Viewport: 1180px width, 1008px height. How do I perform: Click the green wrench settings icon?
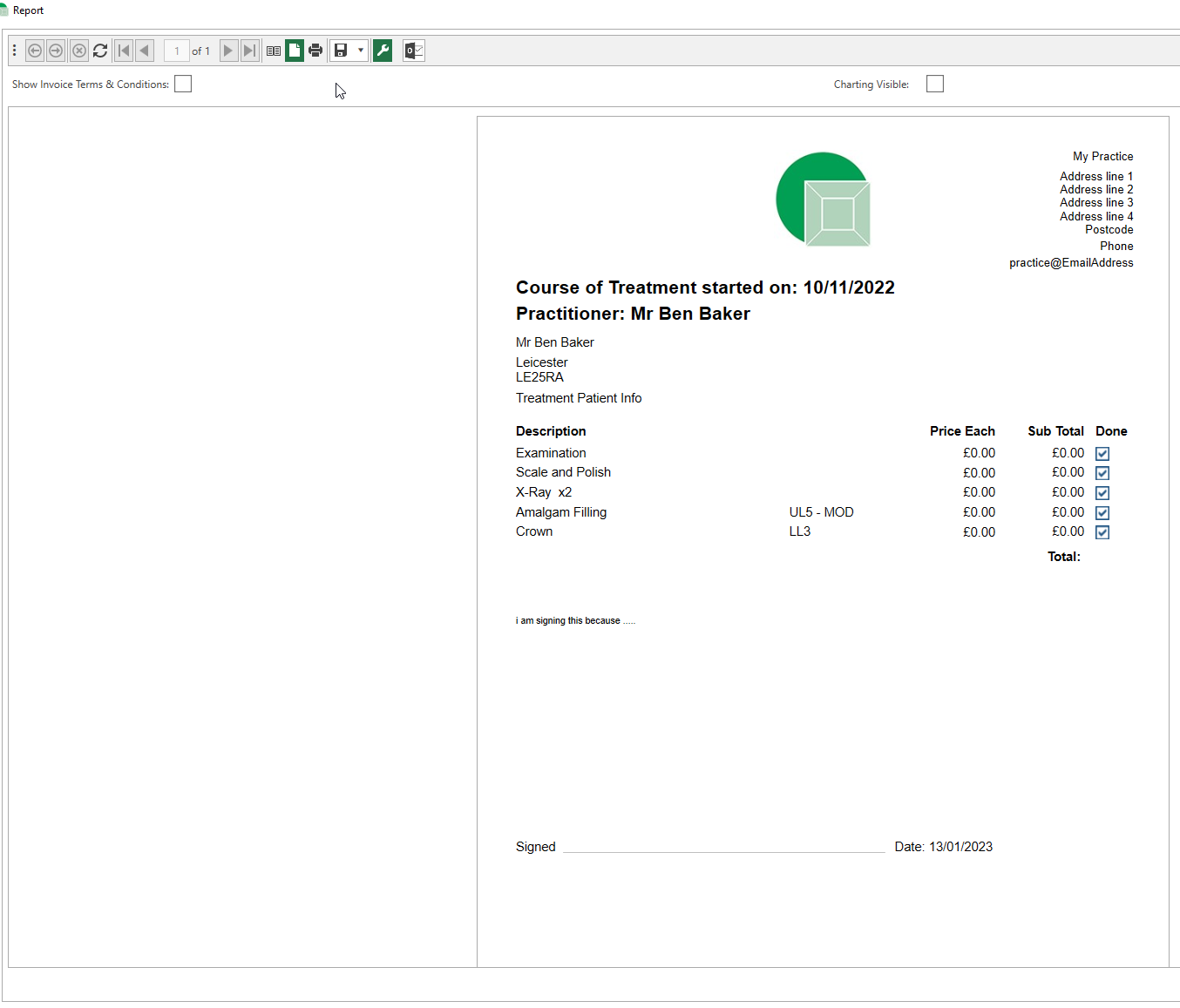coord(383,51)
